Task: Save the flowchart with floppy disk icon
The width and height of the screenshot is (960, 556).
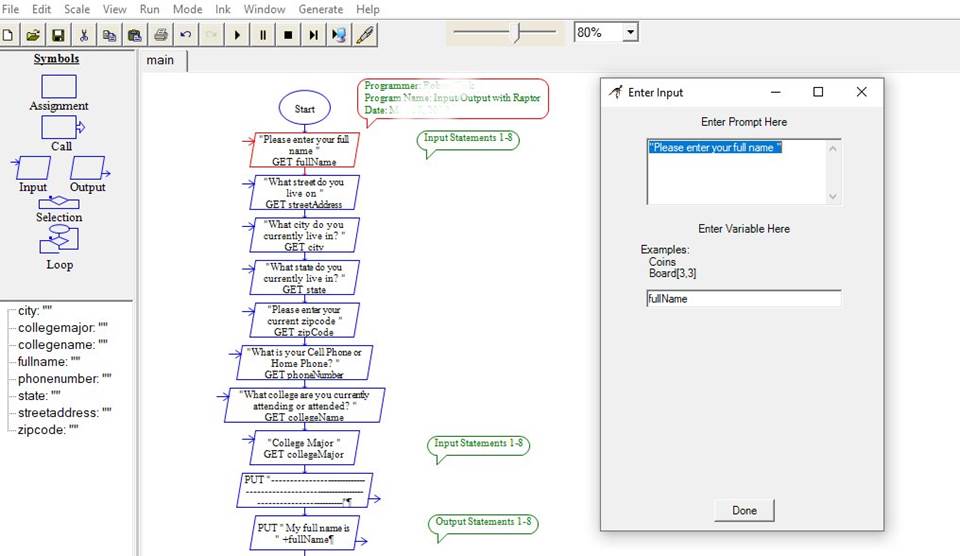Action: tap(58, 35)
